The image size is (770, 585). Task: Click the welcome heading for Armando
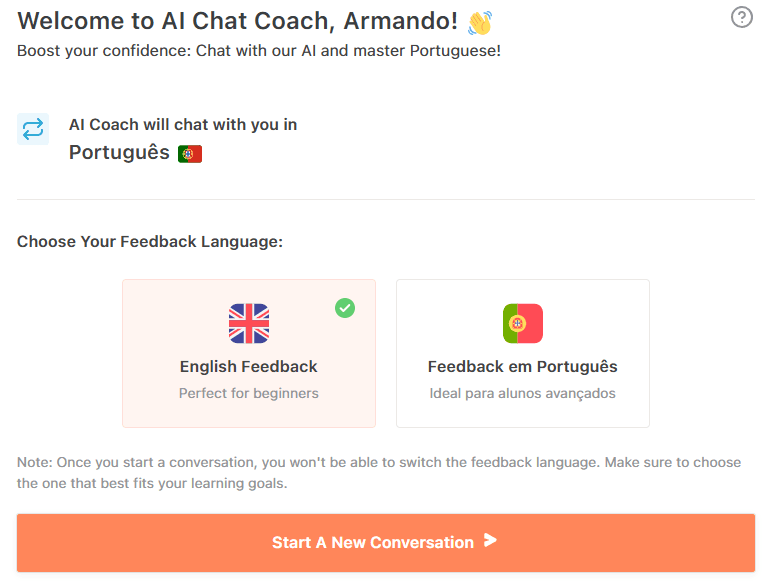click(x=238, y=21)
